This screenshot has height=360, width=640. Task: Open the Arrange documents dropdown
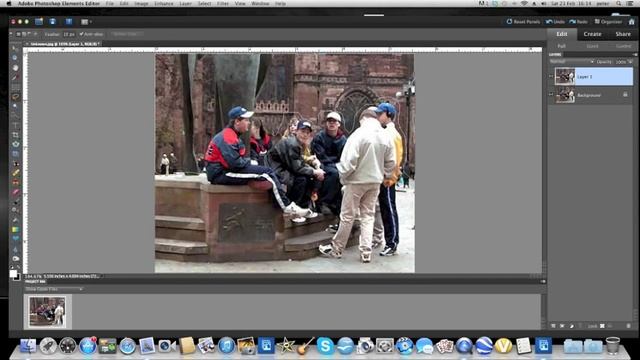click(86, 22)
